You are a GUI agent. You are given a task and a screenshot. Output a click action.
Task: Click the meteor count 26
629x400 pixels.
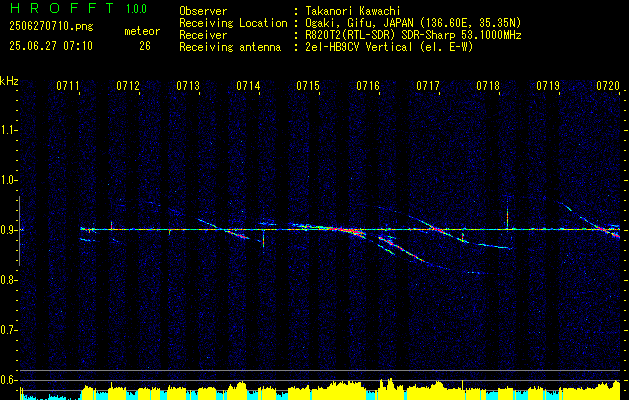click(145, 46)
